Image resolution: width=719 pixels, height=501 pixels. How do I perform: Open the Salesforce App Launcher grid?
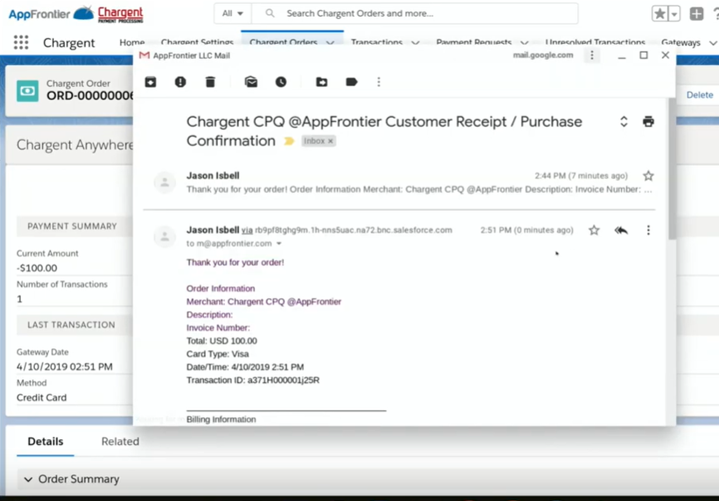[21, 43]
